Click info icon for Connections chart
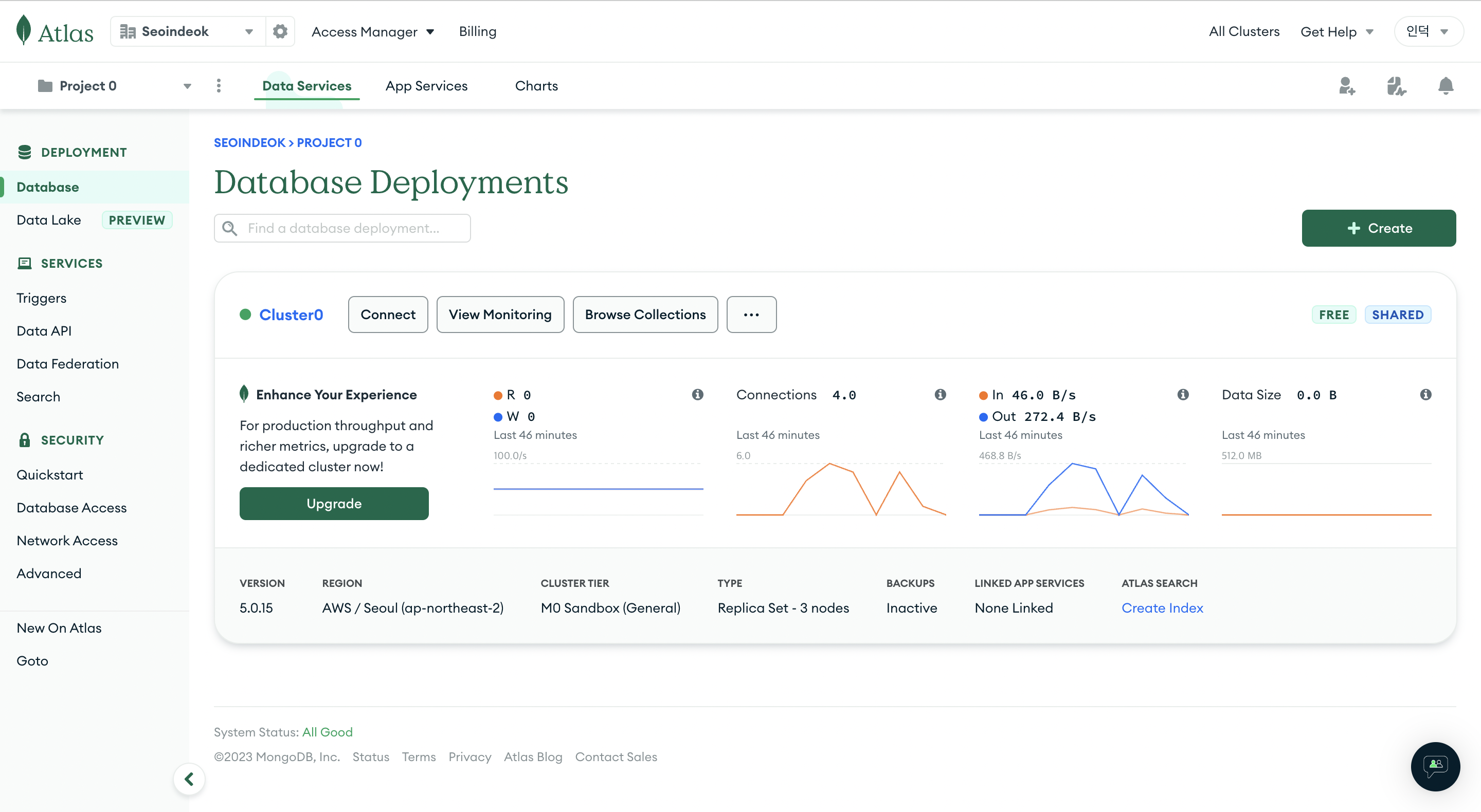1481x812 pixels. 940,394
